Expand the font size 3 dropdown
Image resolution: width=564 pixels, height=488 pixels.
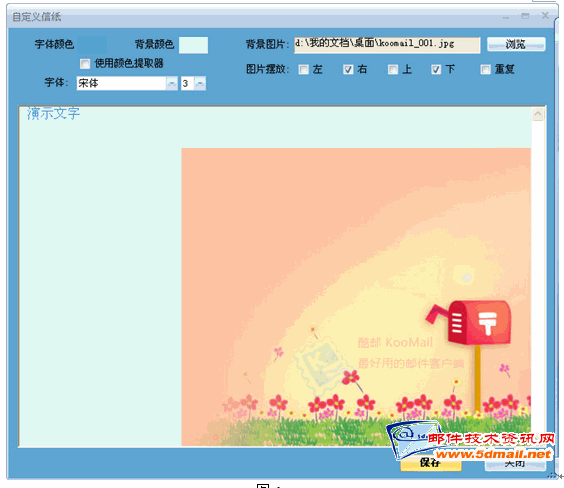point(200,83)
